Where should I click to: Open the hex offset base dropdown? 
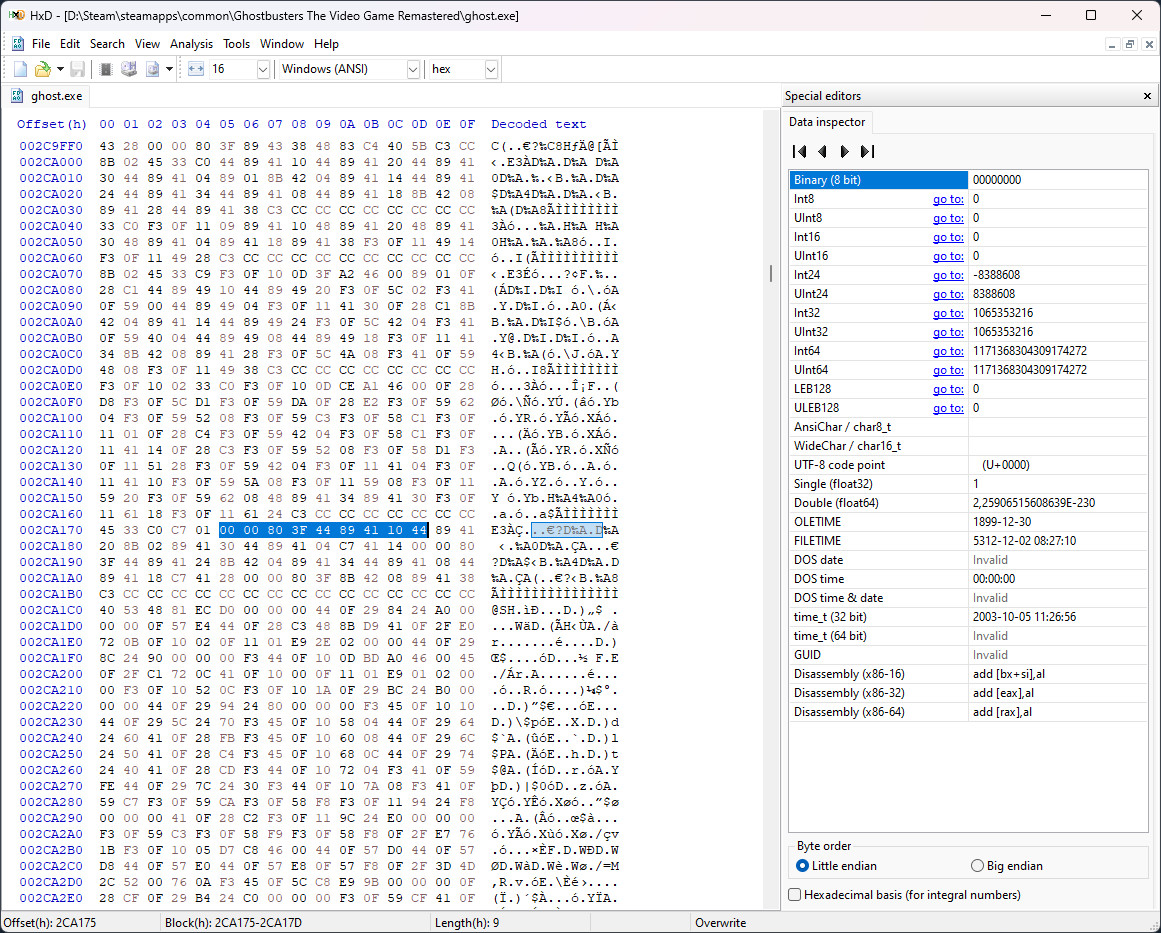tap(490, 69)
